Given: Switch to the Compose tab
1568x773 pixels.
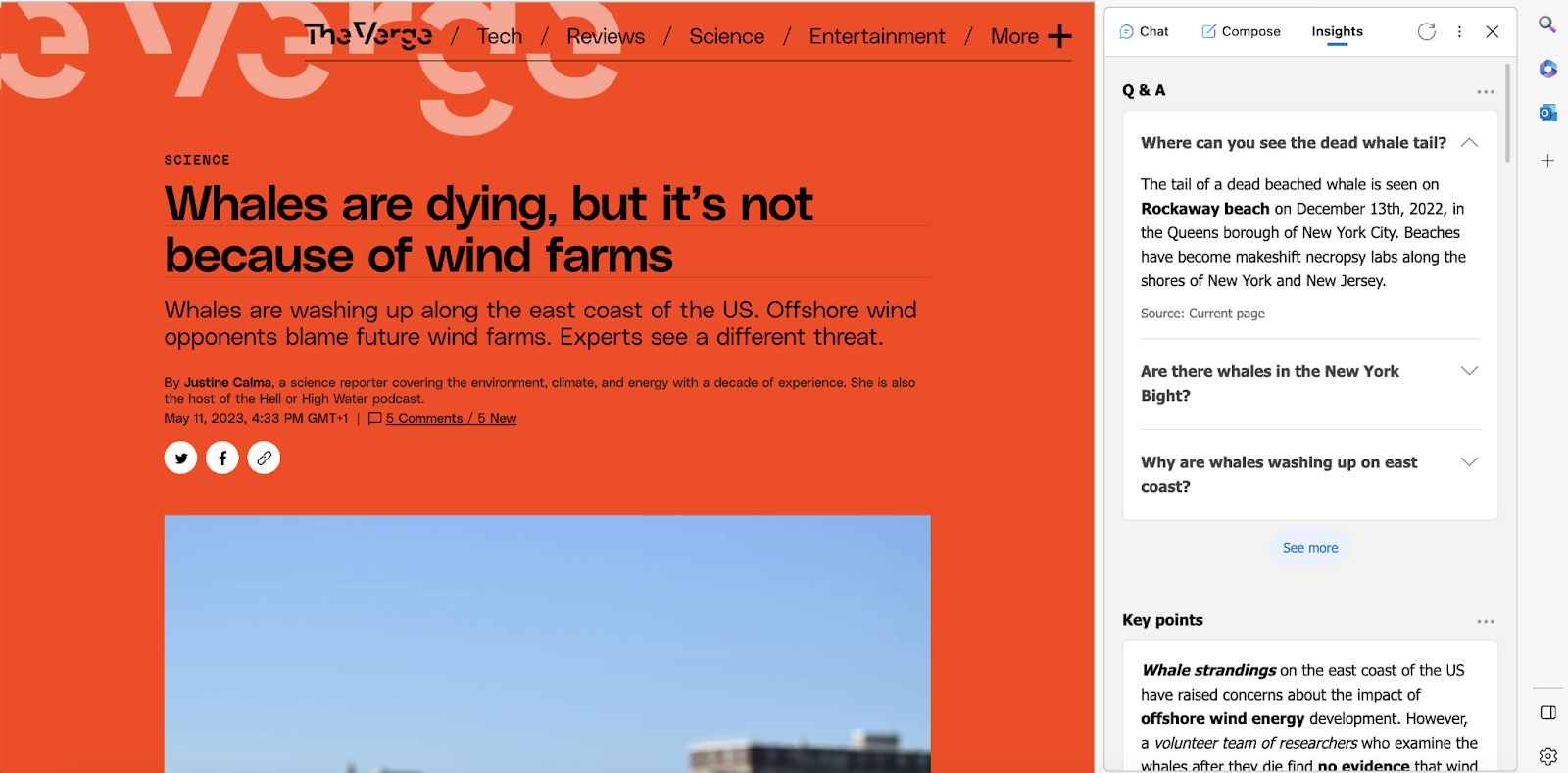Looking at the screenshot, I should coord(1241,31).
